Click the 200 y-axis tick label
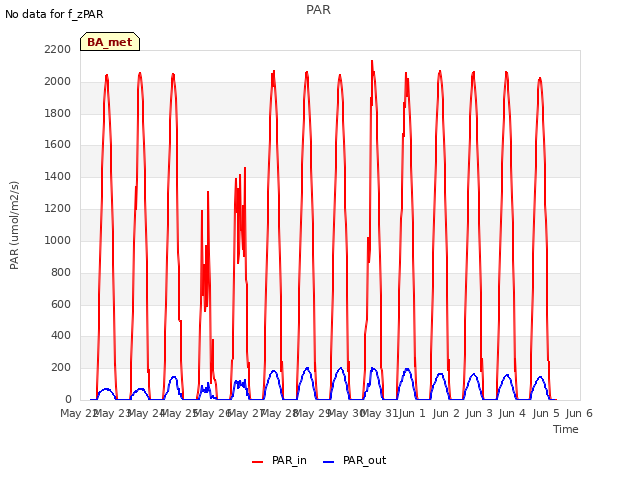 tap(61, 367)
